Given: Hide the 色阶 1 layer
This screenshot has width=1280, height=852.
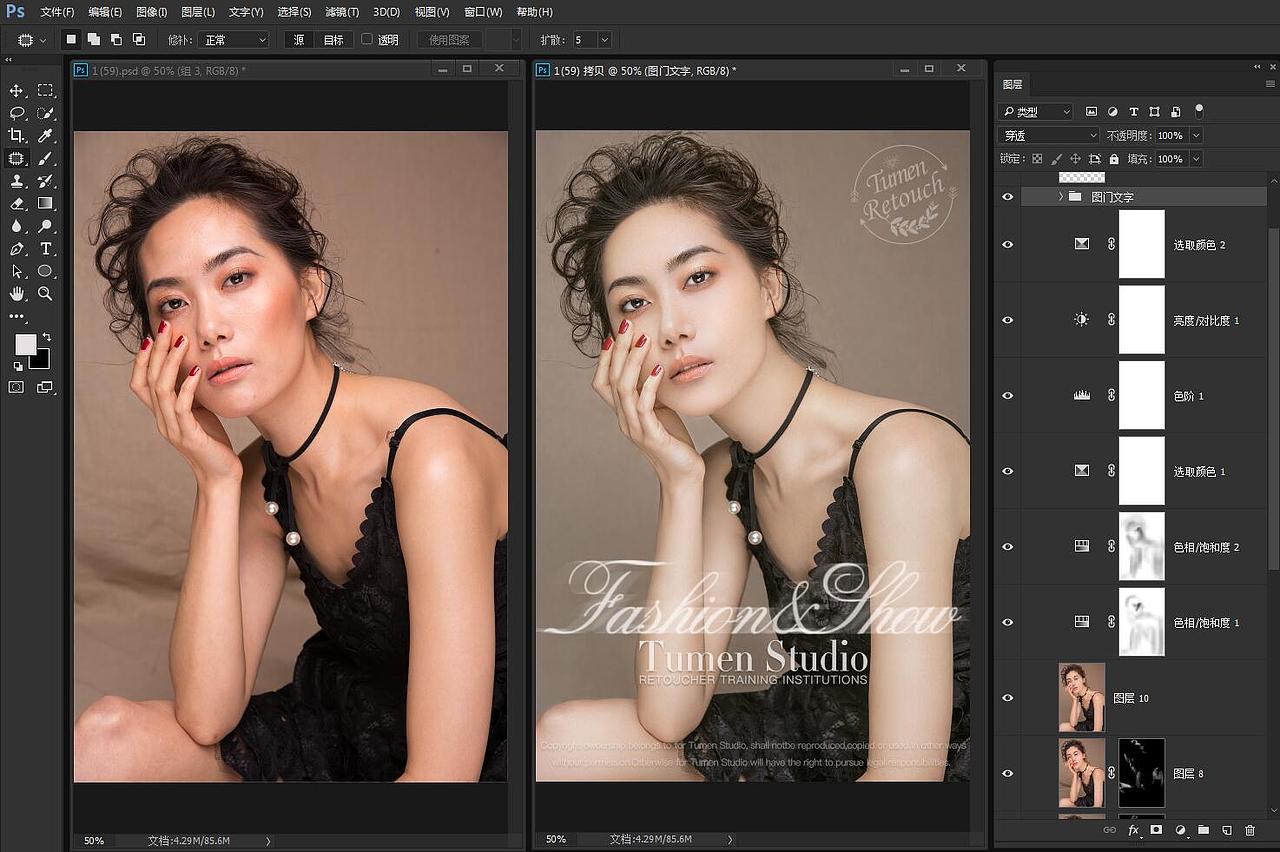Looking at the screenshot, I should (x=1007, y=395).
